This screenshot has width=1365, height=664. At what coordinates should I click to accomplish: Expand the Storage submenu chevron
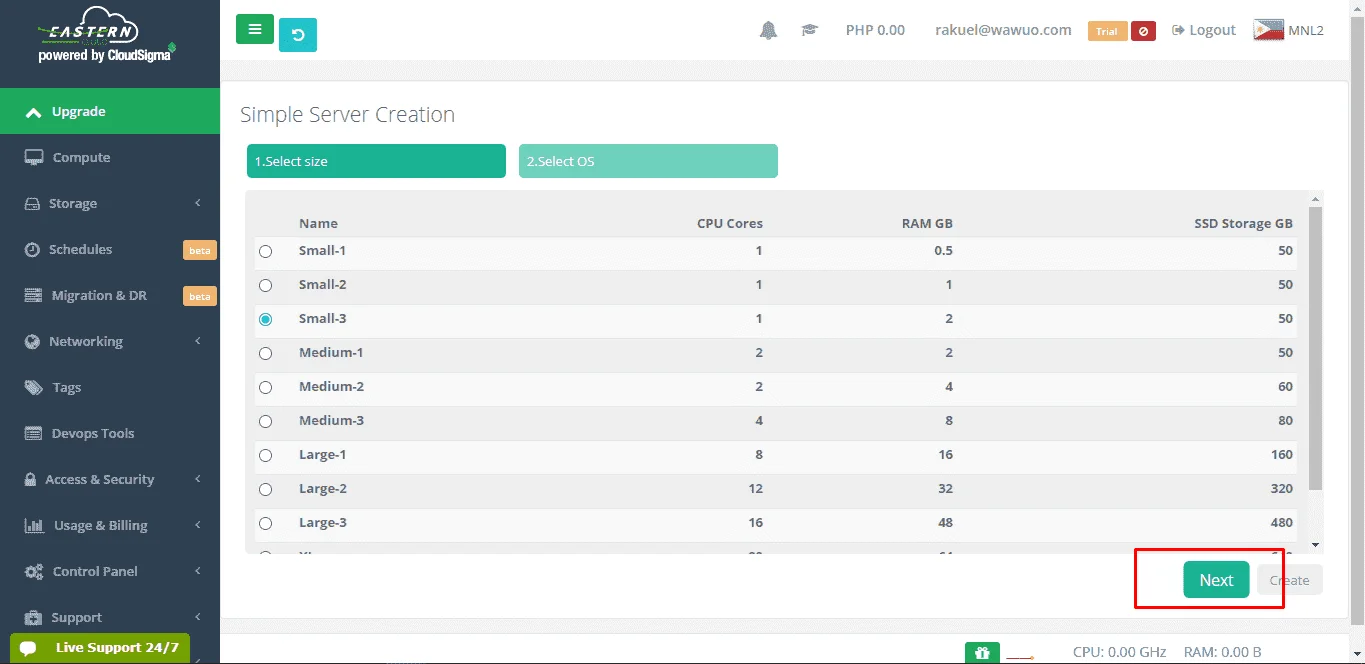click(x=198, y=203)
